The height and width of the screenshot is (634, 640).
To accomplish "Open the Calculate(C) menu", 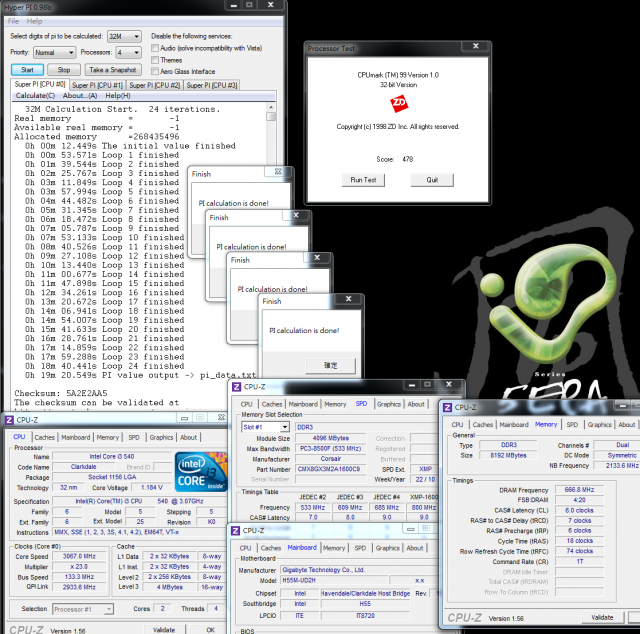I will (x=35, y=96).
